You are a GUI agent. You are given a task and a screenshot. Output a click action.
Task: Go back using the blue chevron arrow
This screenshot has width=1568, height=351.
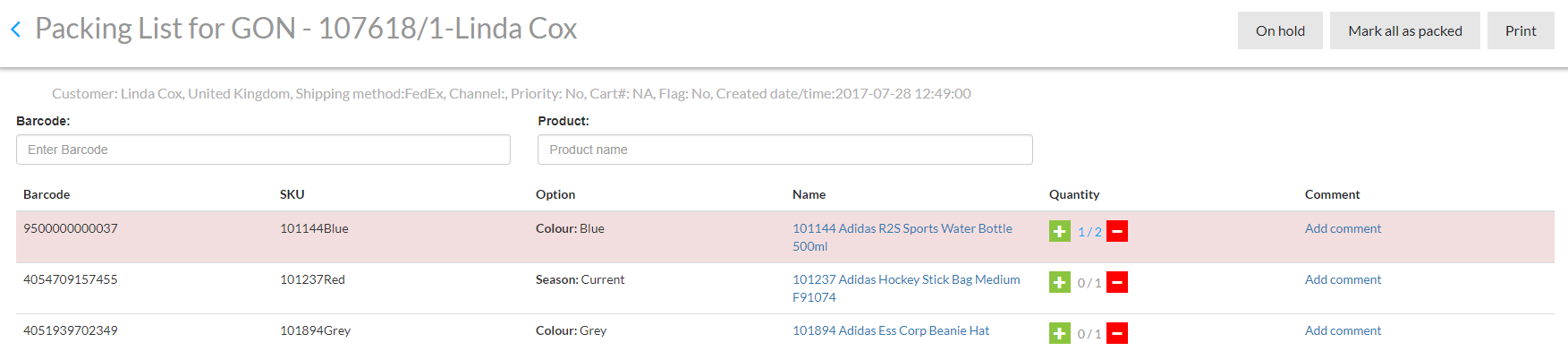[x=15, y=30]
